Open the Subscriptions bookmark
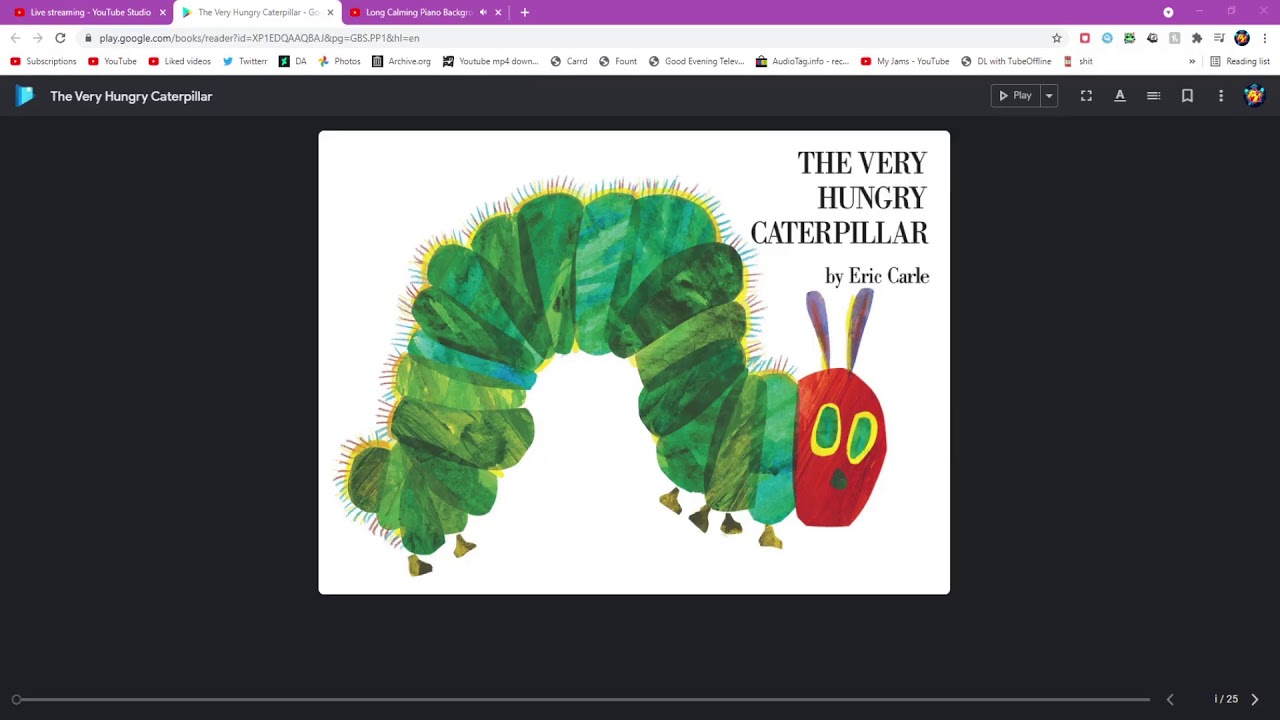 coord(43,61)
